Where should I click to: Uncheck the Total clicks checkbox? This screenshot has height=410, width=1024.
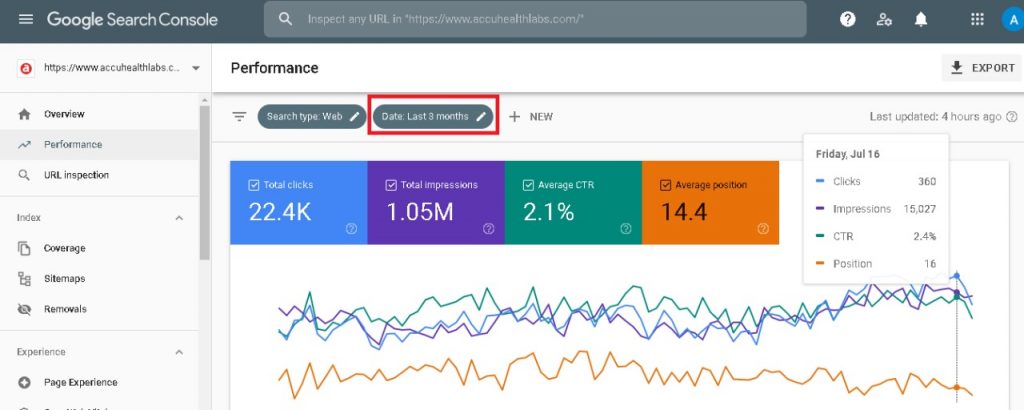[x=254, y=185]
